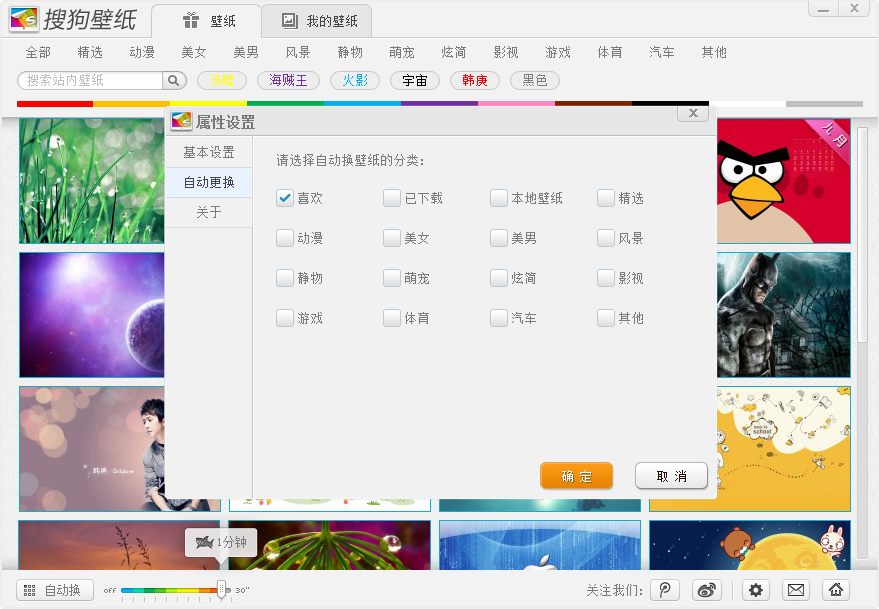Open the Angry Birds wallpaper thumbnail

click(783, 181)
